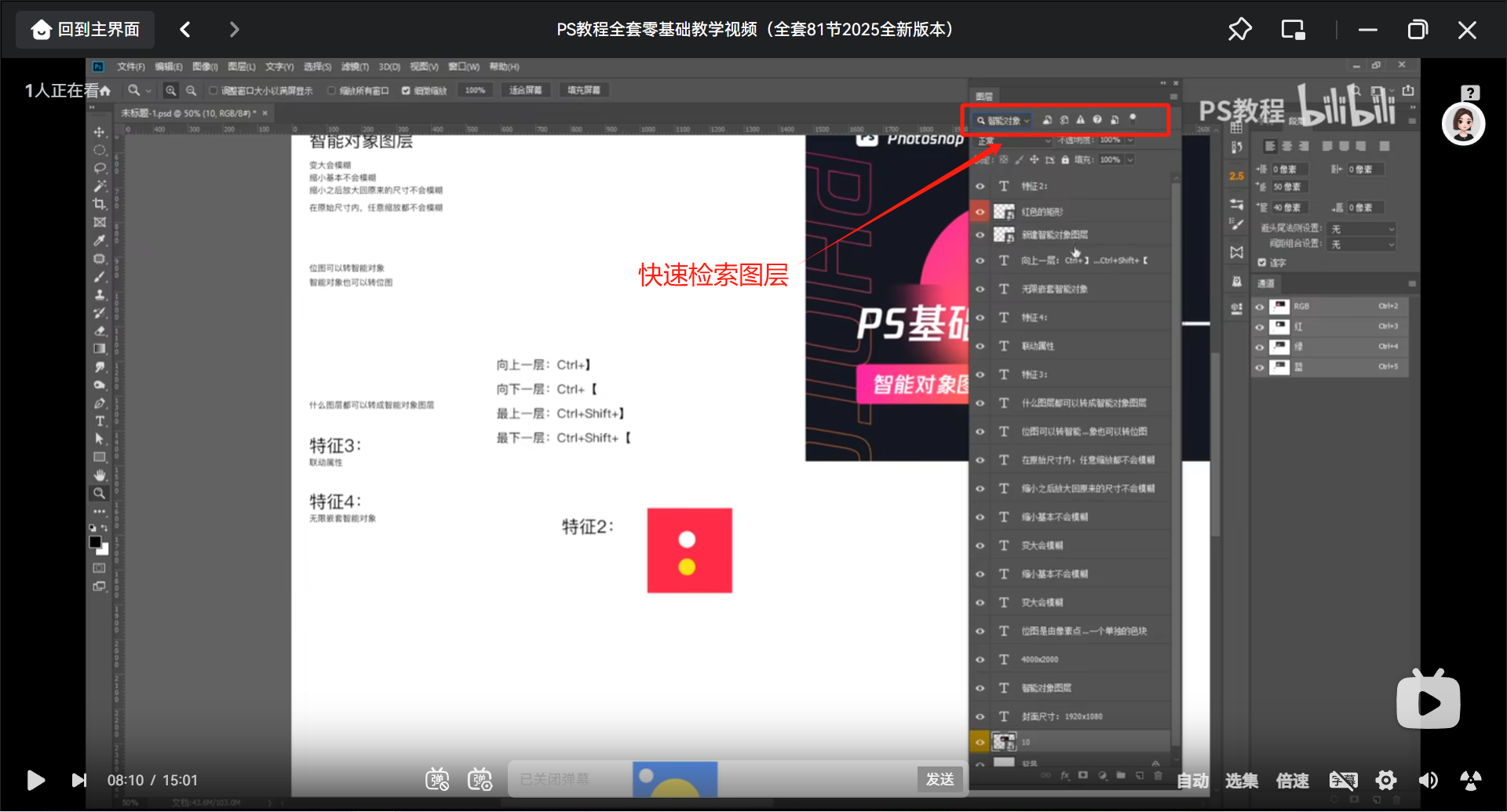Image resolution: width=1507 pixels, height=812 pixels.
Task: Open Channels panel flyout menu
Action: pos(1412,283)
